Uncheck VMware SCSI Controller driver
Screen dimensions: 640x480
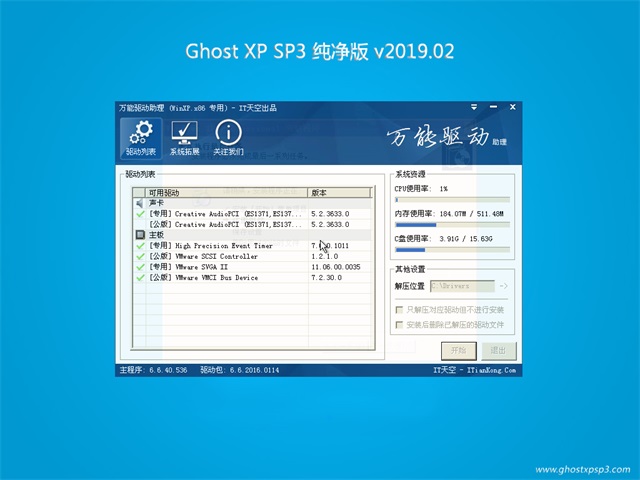point(140,256)
